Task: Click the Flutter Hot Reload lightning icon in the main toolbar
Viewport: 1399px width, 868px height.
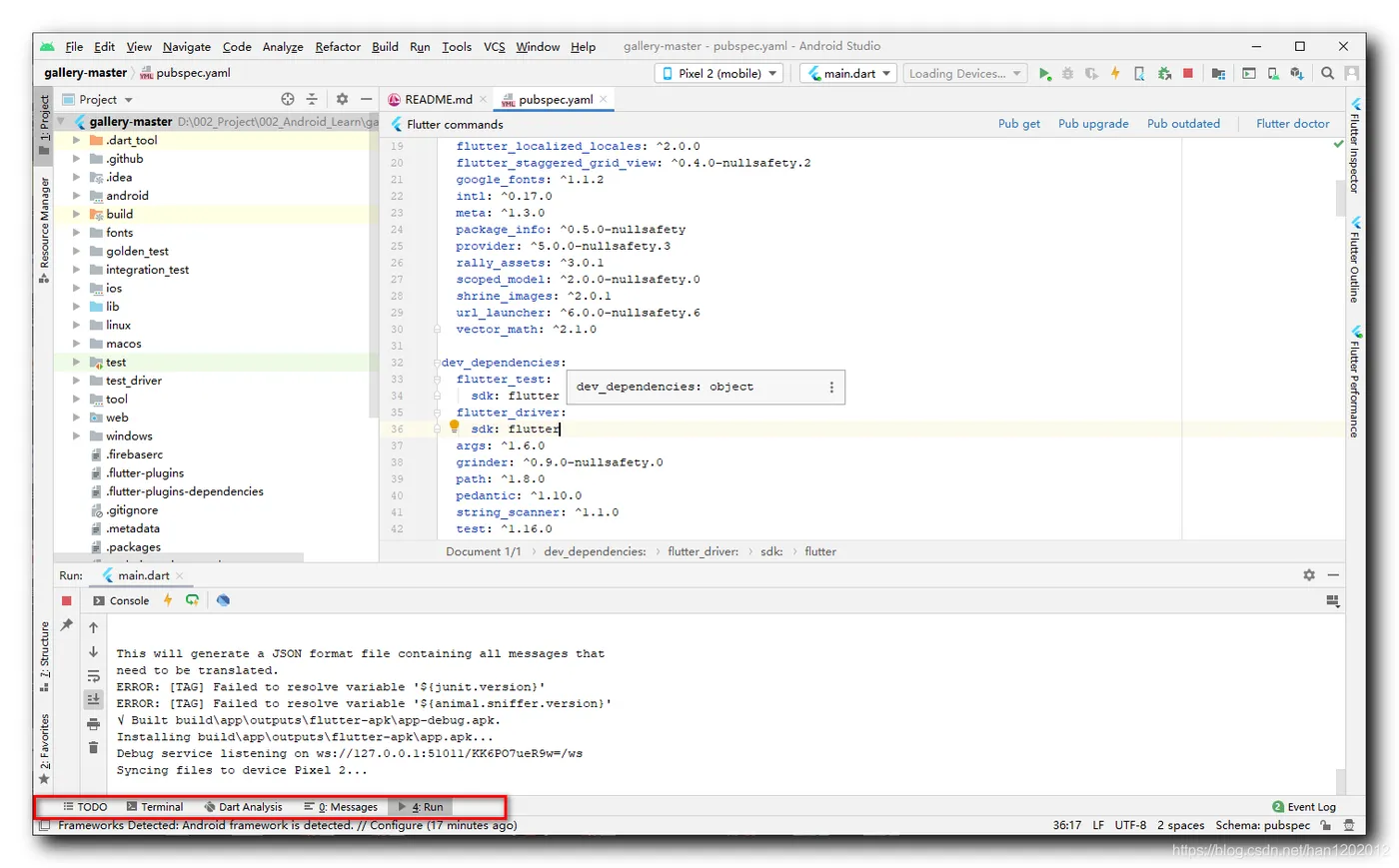Action: [x=1115, y=73]
